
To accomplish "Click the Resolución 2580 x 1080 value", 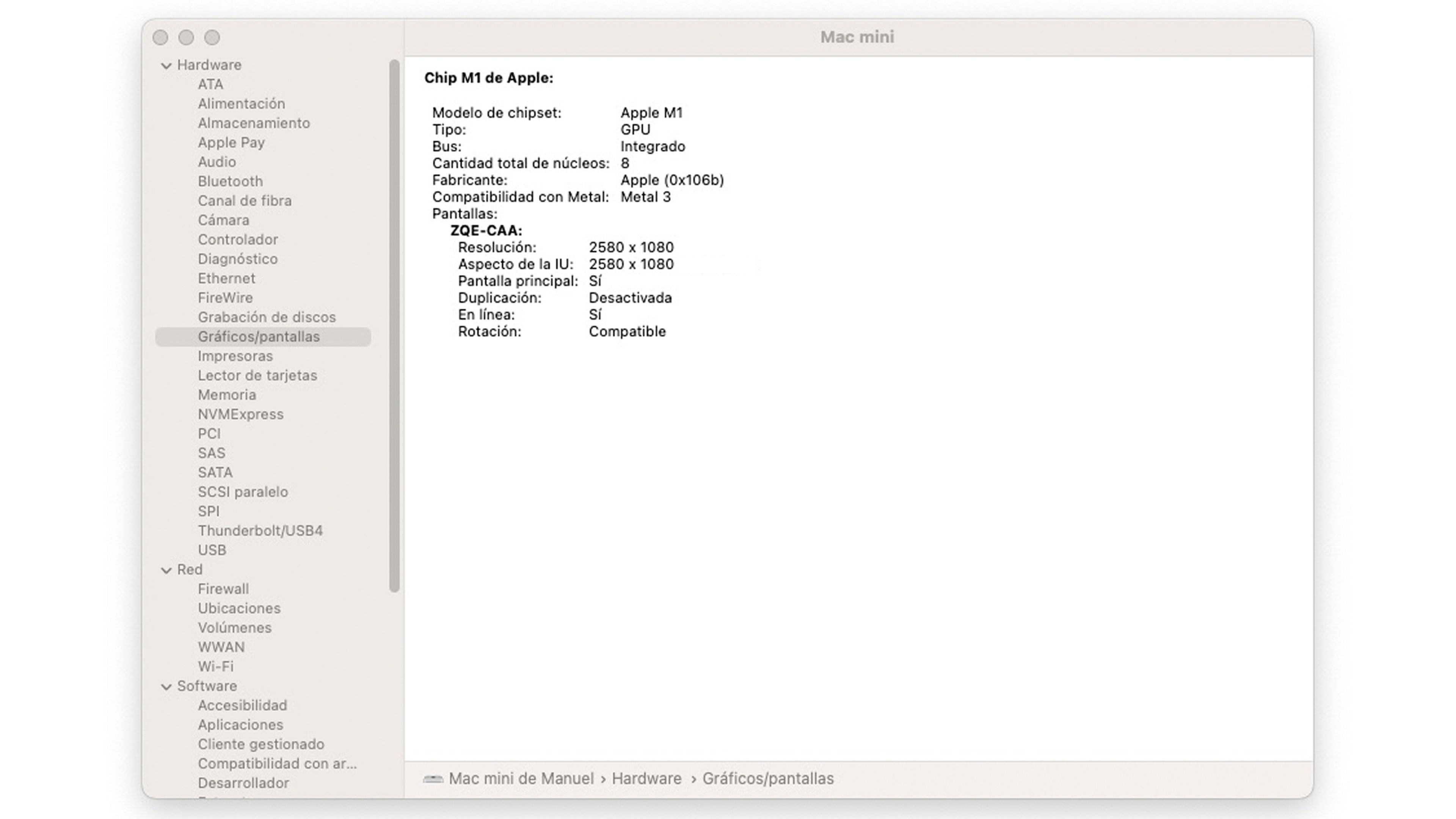I will click(x=631, y=248).
